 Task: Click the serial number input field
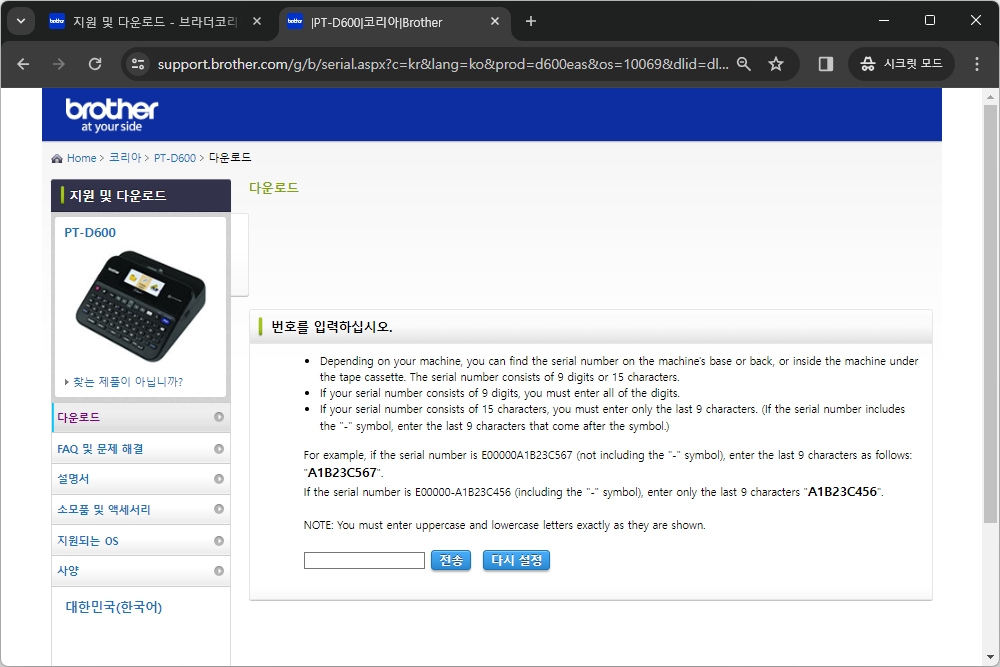click(364, 561)
